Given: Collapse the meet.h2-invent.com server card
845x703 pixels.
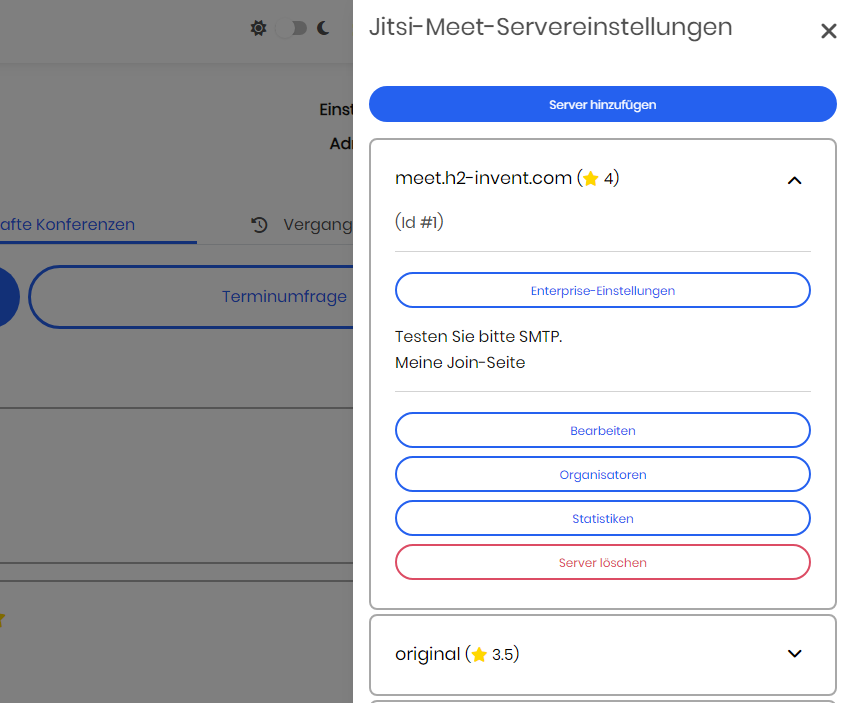Looking at the screenshot, I should 794,180.
